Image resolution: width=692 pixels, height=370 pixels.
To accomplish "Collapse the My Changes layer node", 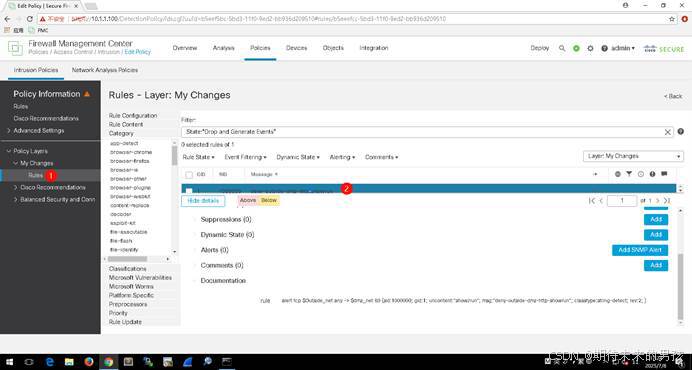I will pyautogui.click(x=15, y=163).
